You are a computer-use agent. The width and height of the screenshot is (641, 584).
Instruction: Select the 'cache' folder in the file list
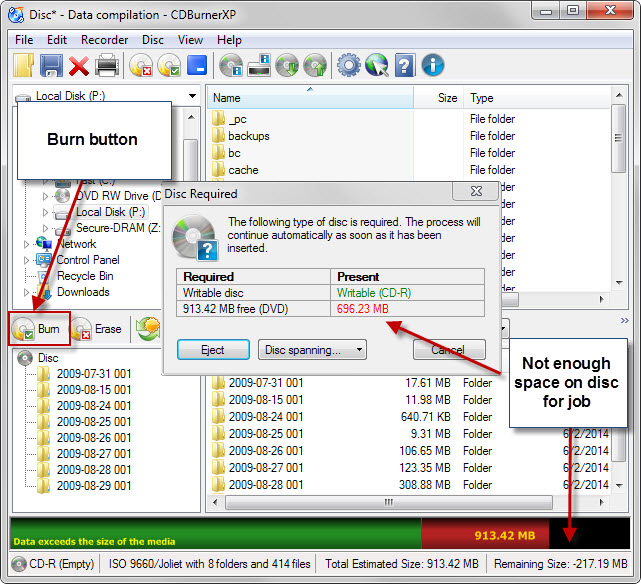point(243,170)
